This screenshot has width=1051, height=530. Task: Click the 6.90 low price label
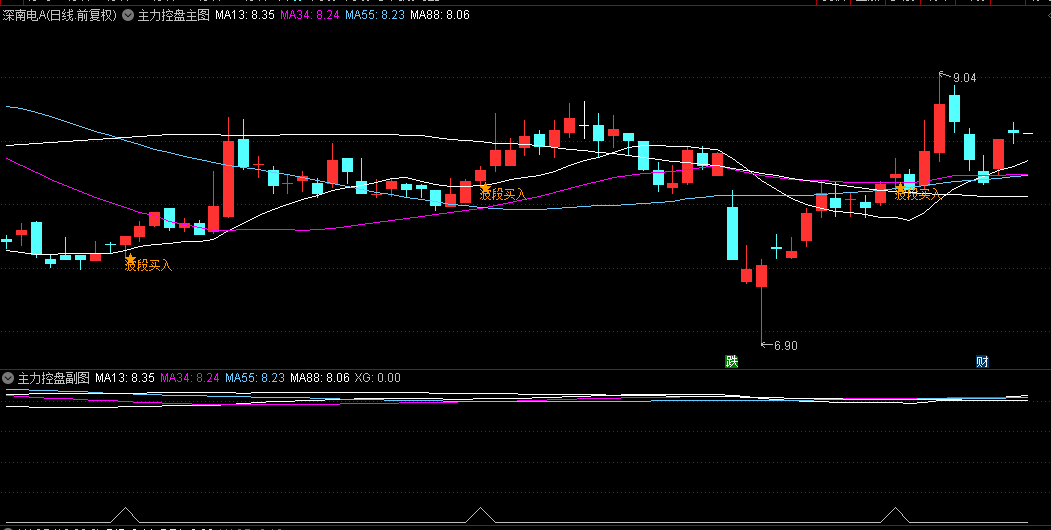[x=786, y=346]
